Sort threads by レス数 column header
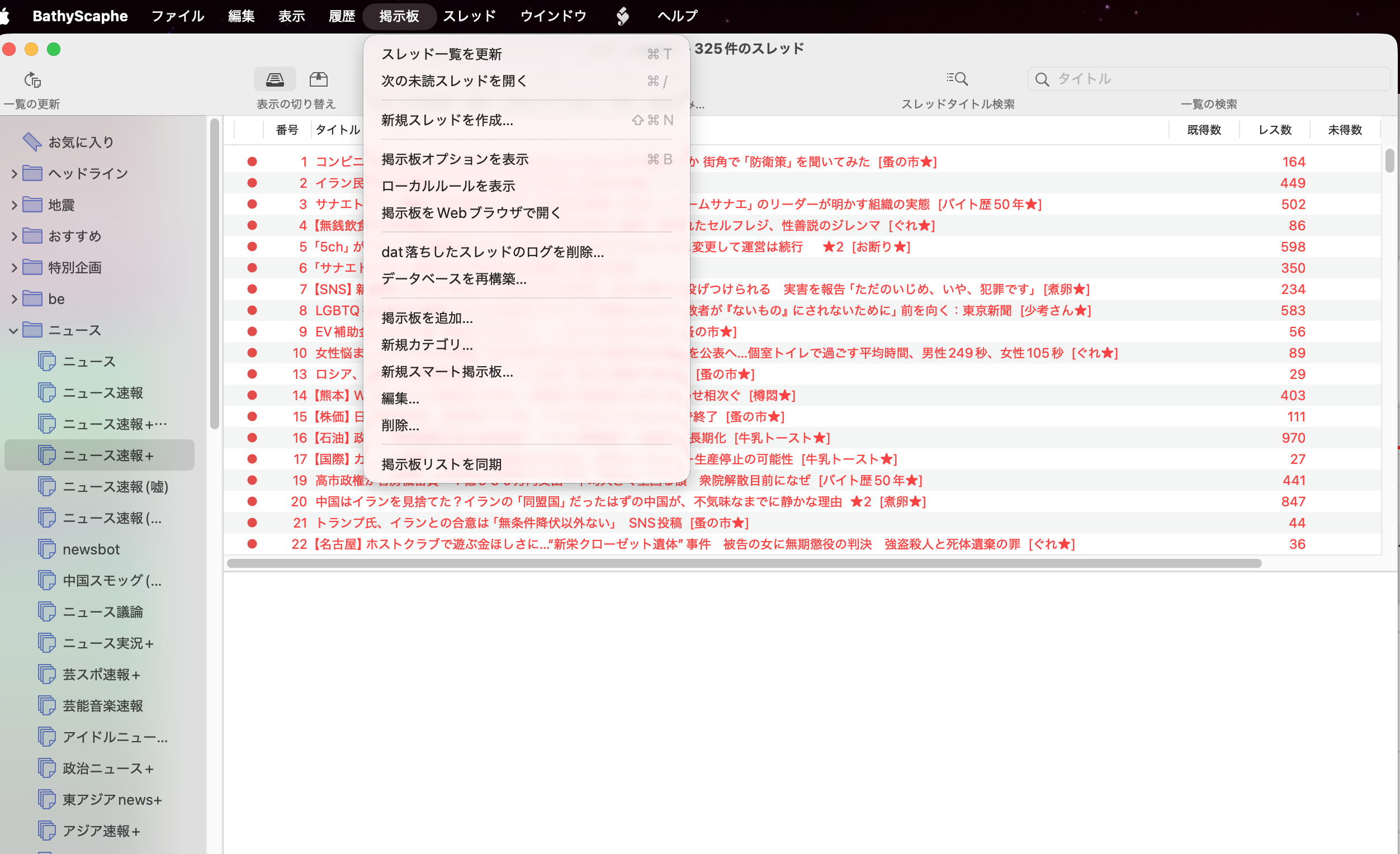1400x854 pixels. tap(1274, 130)
